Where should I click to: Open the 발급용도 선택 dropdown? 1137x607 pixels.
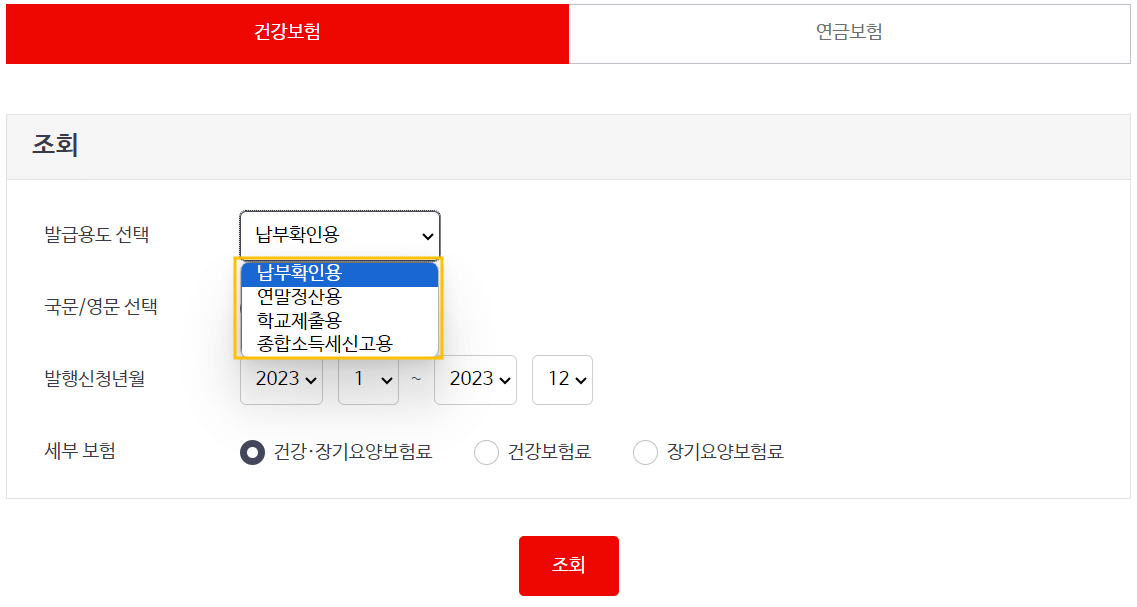tap(338, 235)
